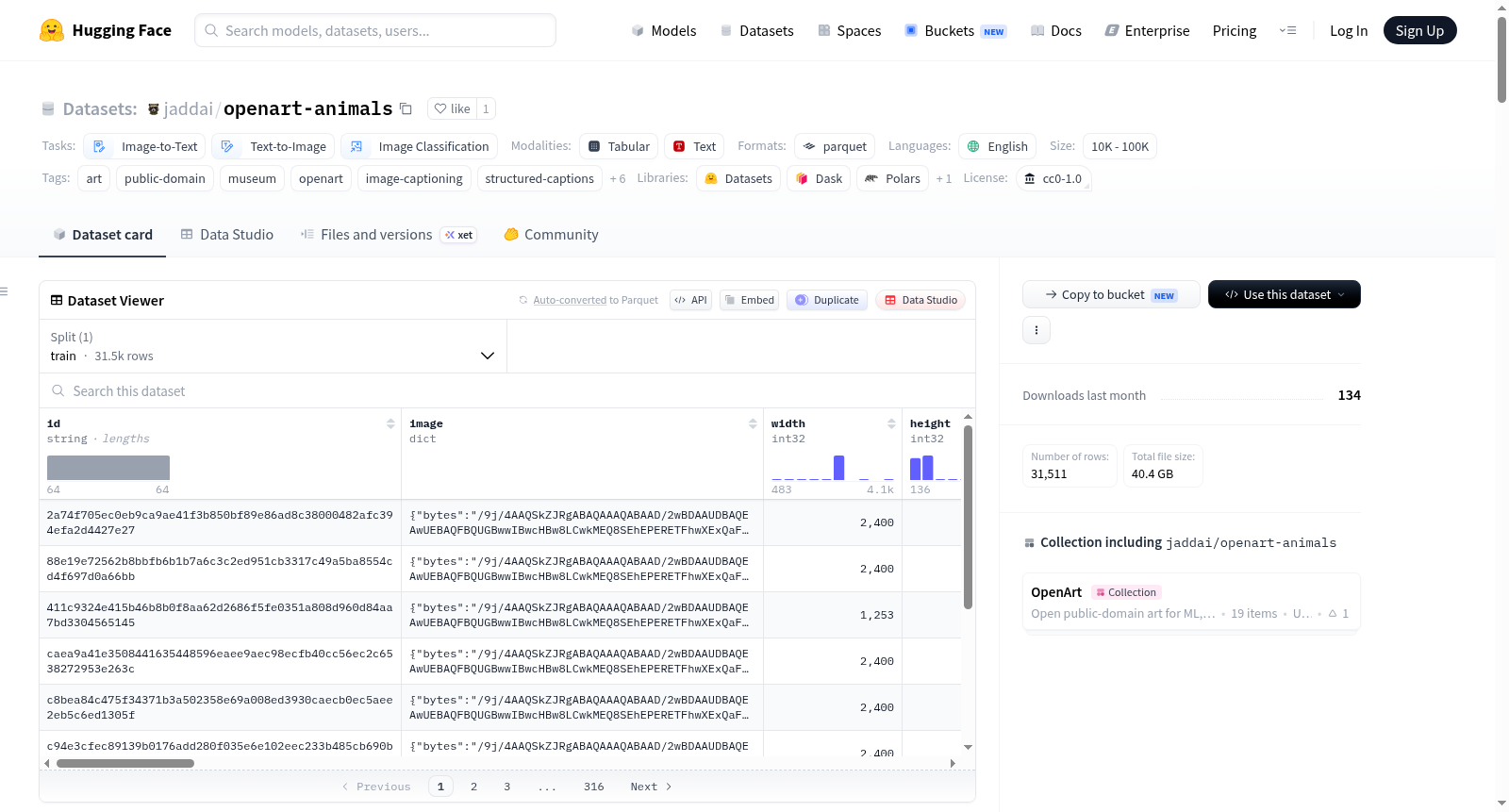Select the Text-to-Image task tag
1509x812 pixels.
[x=273, y=146]
